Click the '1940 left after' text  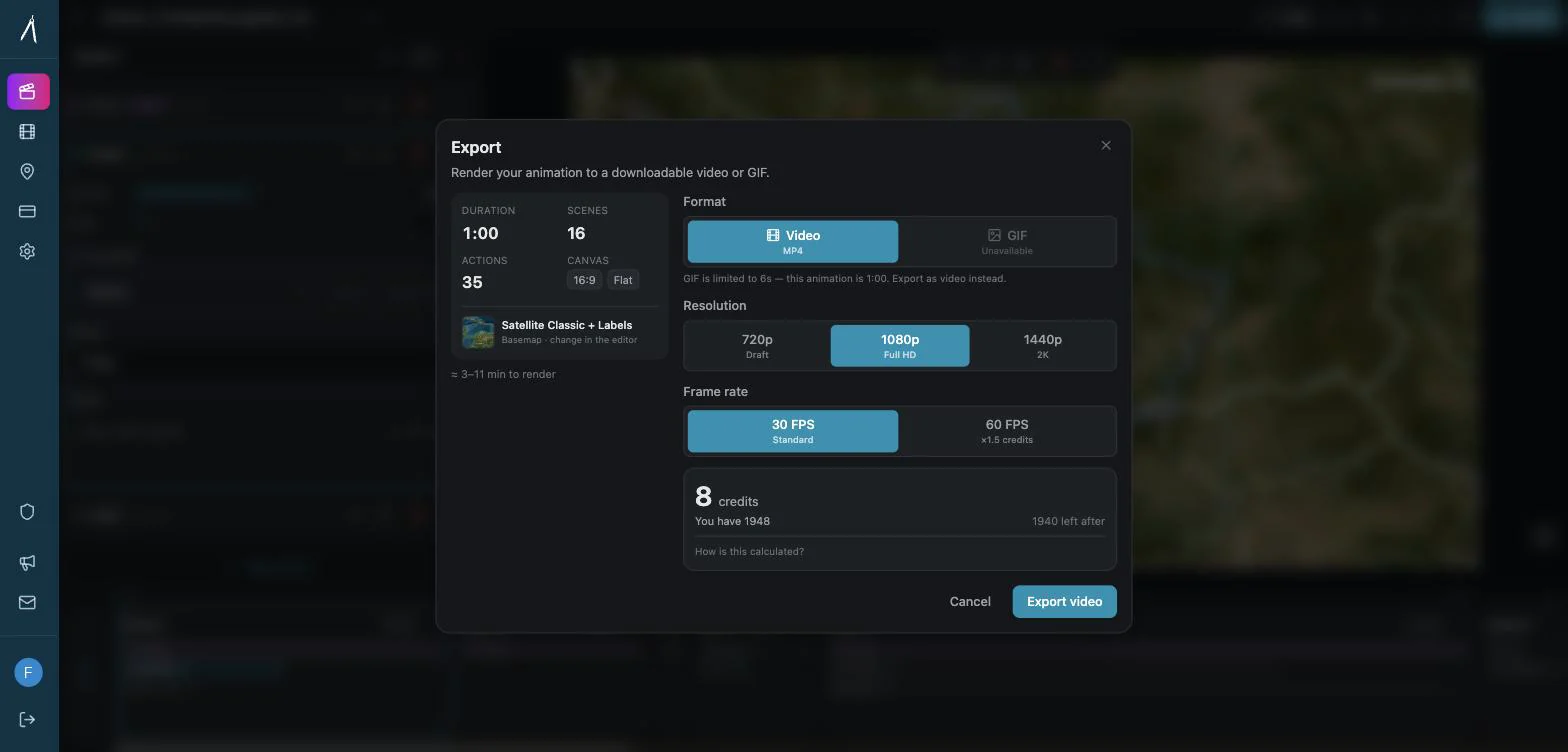point(1068,521)
